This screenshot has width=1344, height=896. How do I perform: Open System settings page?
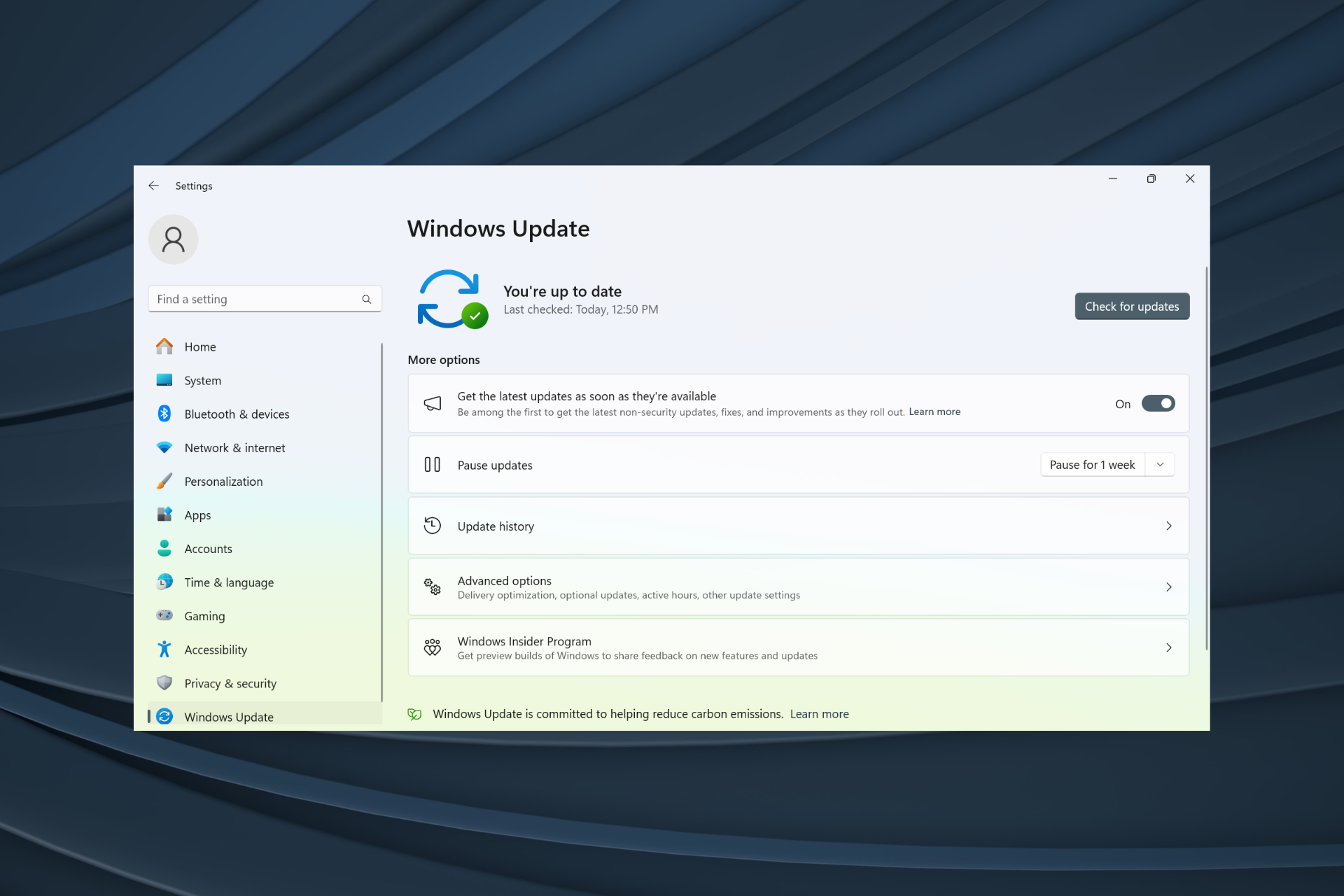click(x=265, y=380)
